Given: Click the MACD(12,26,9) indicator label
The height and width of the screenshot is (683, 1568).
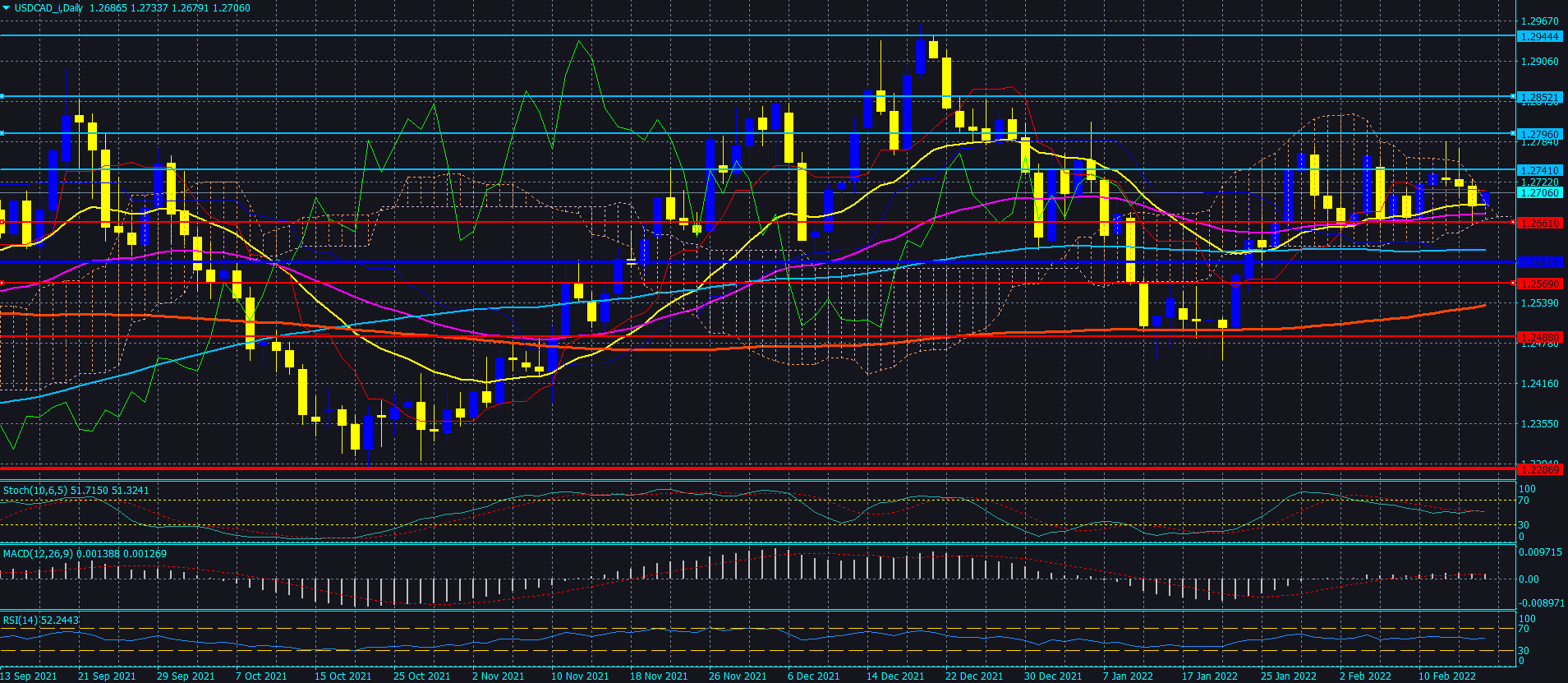Looking at the screenshot, I should [x=39, y=554].
